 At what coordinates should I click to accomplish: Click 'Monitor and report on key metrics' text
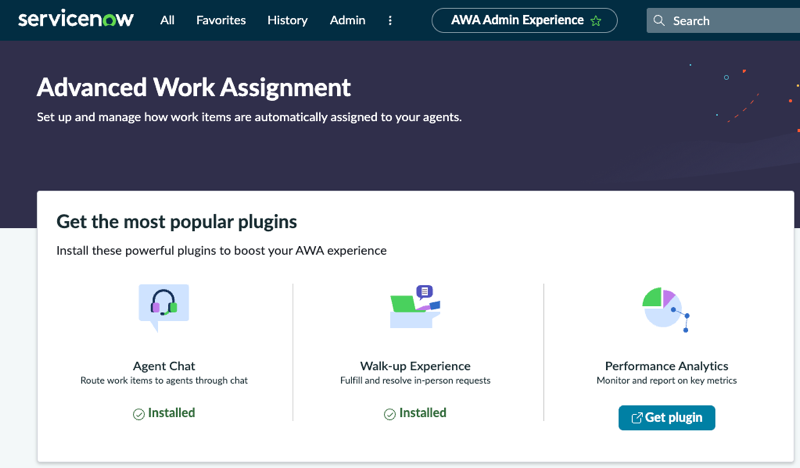(666, 380)
